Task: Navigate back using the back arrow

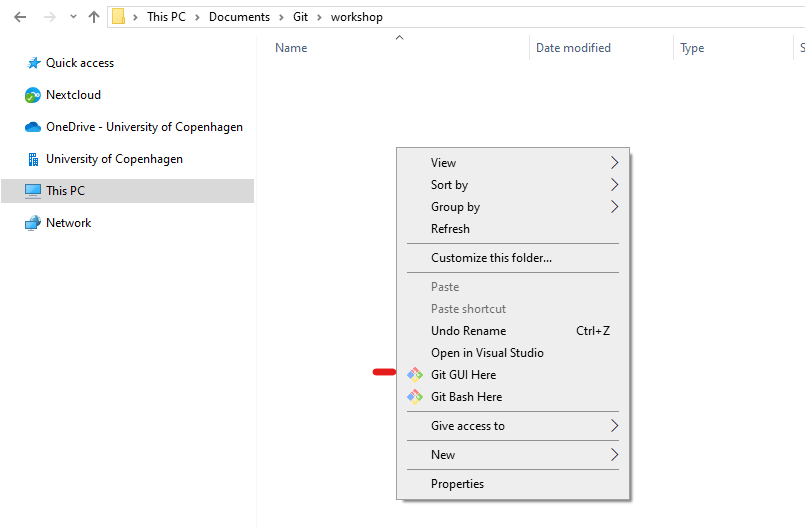Action: (x=20, y=17)
